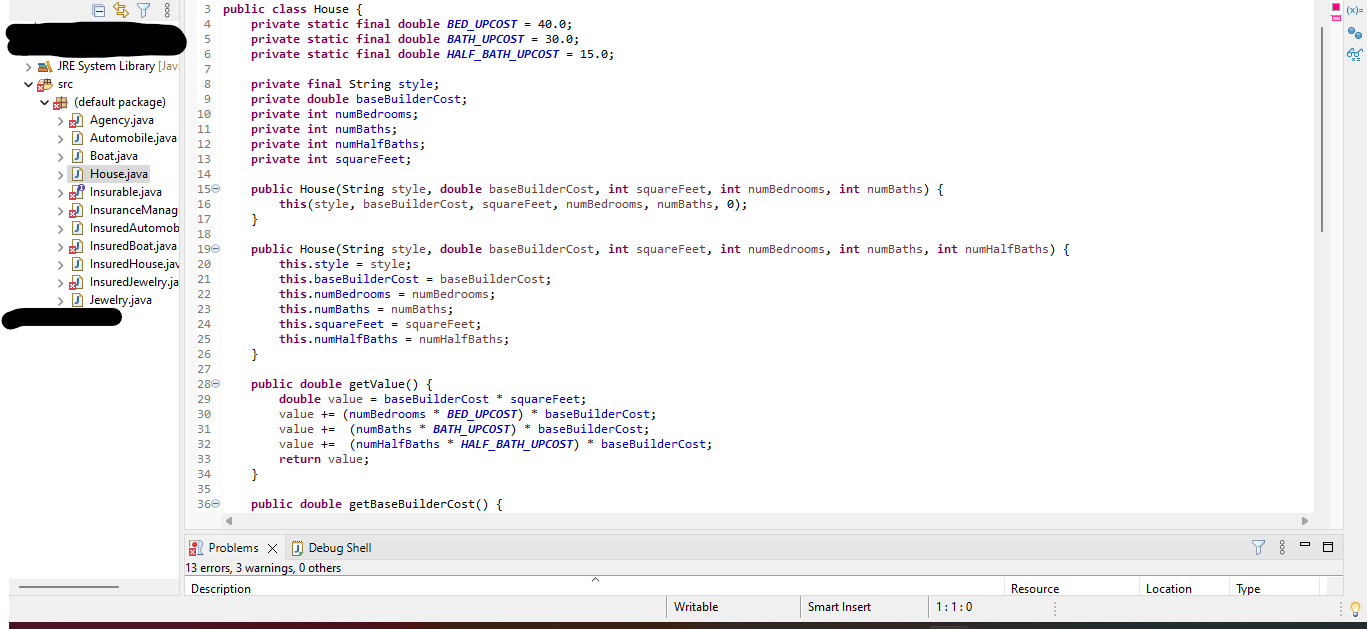This screenshot has width=1367, height=629.
Task: Collapse the src folder in Package Explorer
Action: [28, 83]
